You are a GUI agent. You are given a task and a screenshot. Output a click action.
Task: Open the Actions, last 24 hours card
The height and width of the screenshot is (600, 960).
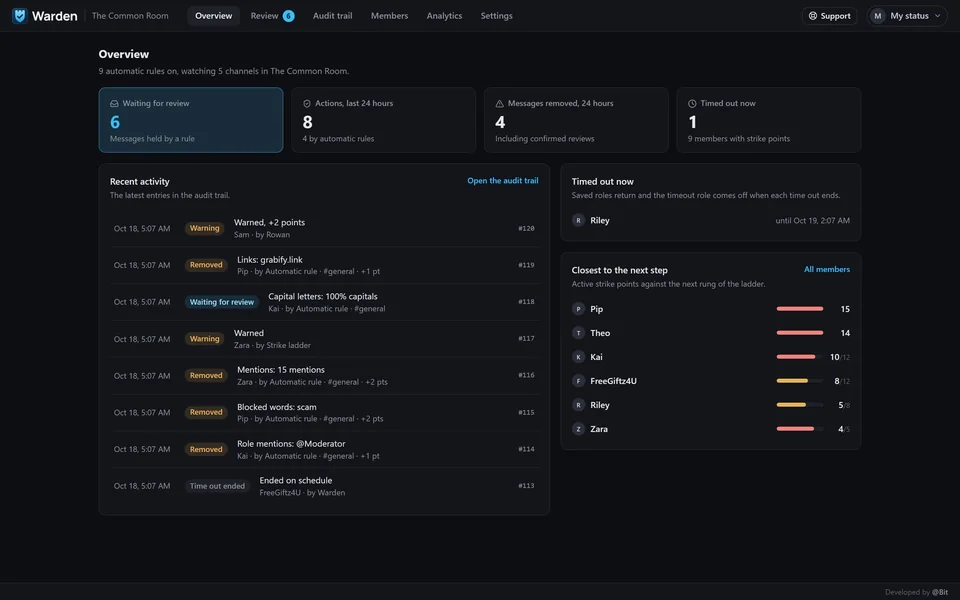click(383, 120)
